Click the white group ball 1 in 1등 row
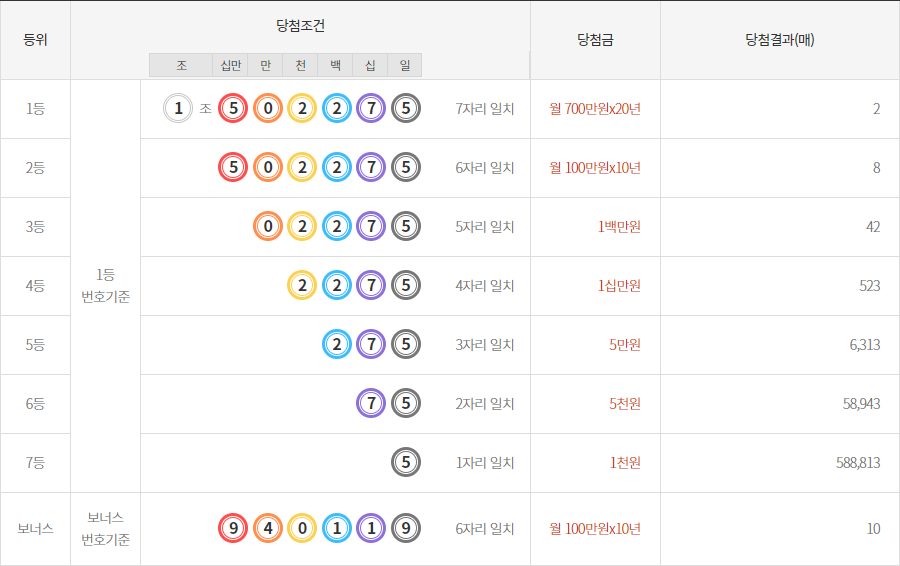The image size is (900, 566). click(x=178, y=108)
